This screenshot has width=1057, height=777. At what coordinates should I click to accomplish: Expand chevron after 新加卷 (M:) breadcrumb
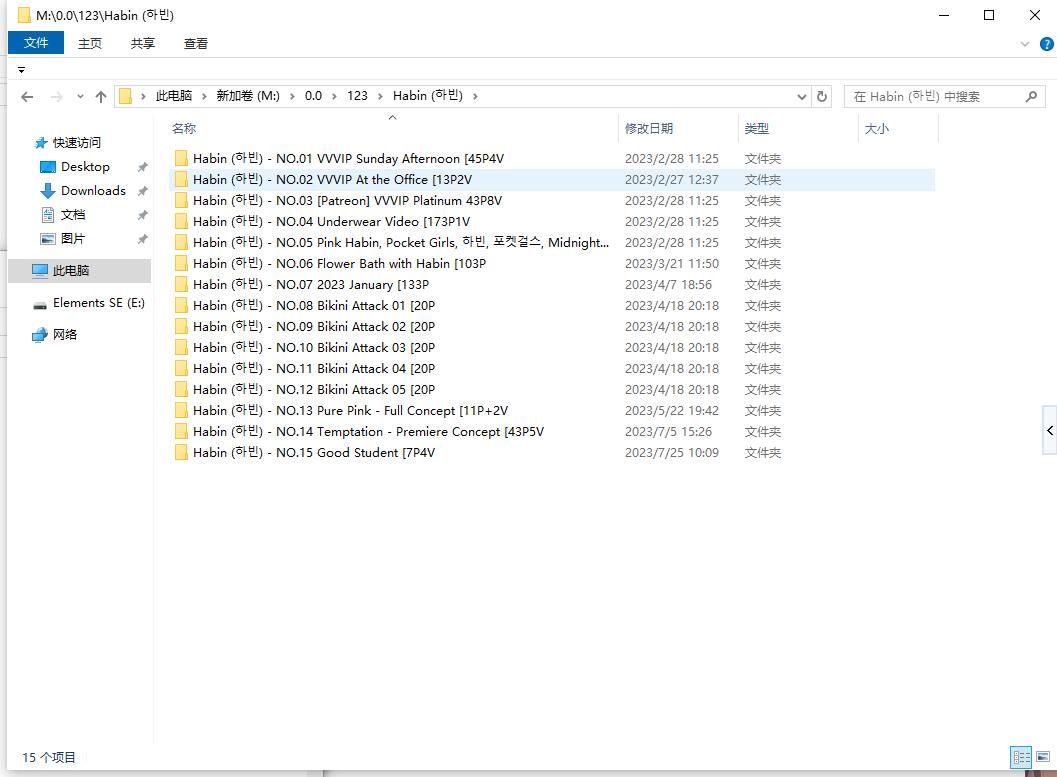pyautogui.click(x=292, y=96)
